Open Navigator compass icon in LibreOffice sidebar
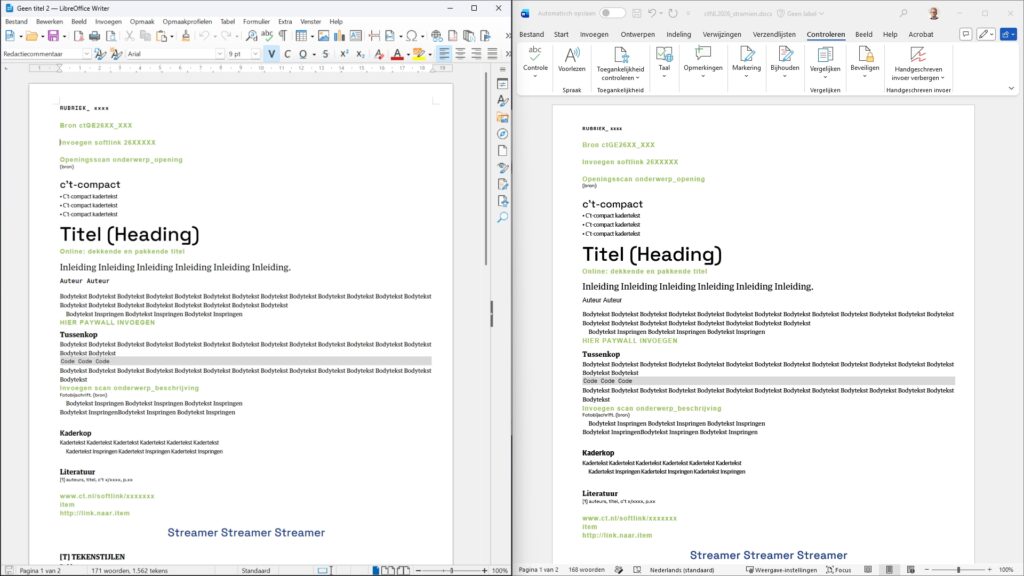The image size is (1024, 576). (502, 134)
